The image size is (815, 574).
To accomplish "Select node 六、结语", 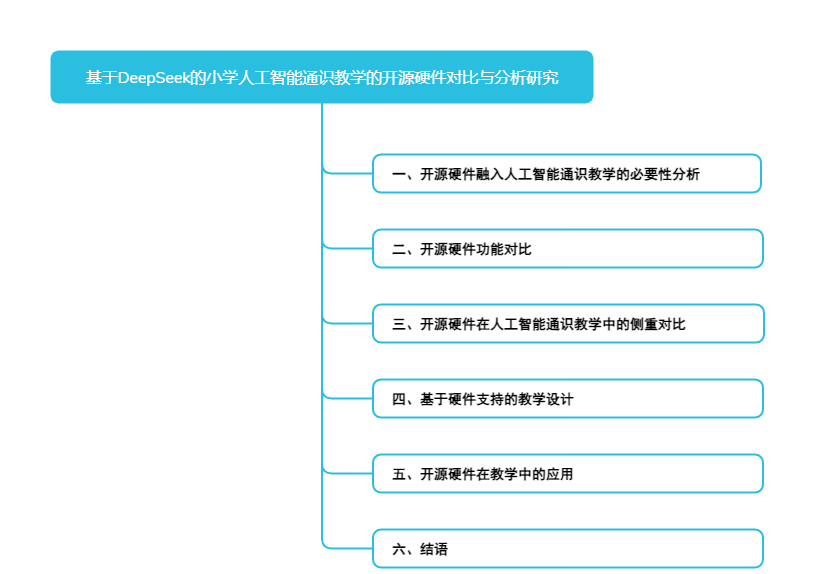I will (x=568, y=548).
